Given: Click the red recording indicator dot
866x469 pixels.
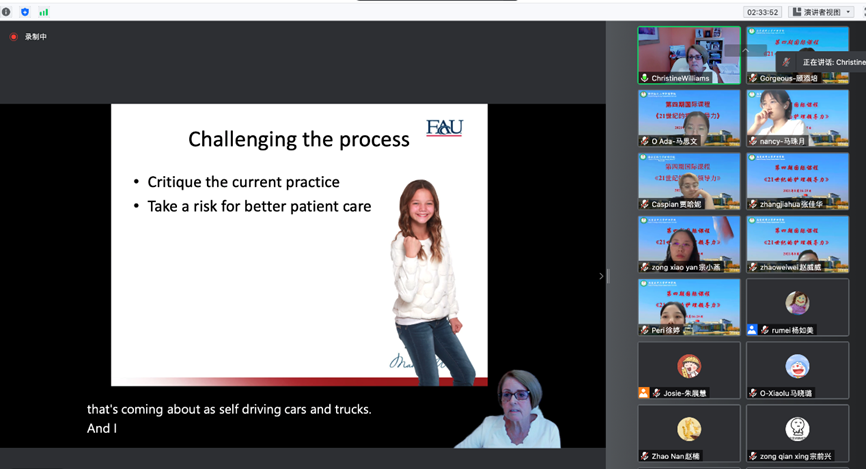Looking at the screenshot, I should (14, 37).
